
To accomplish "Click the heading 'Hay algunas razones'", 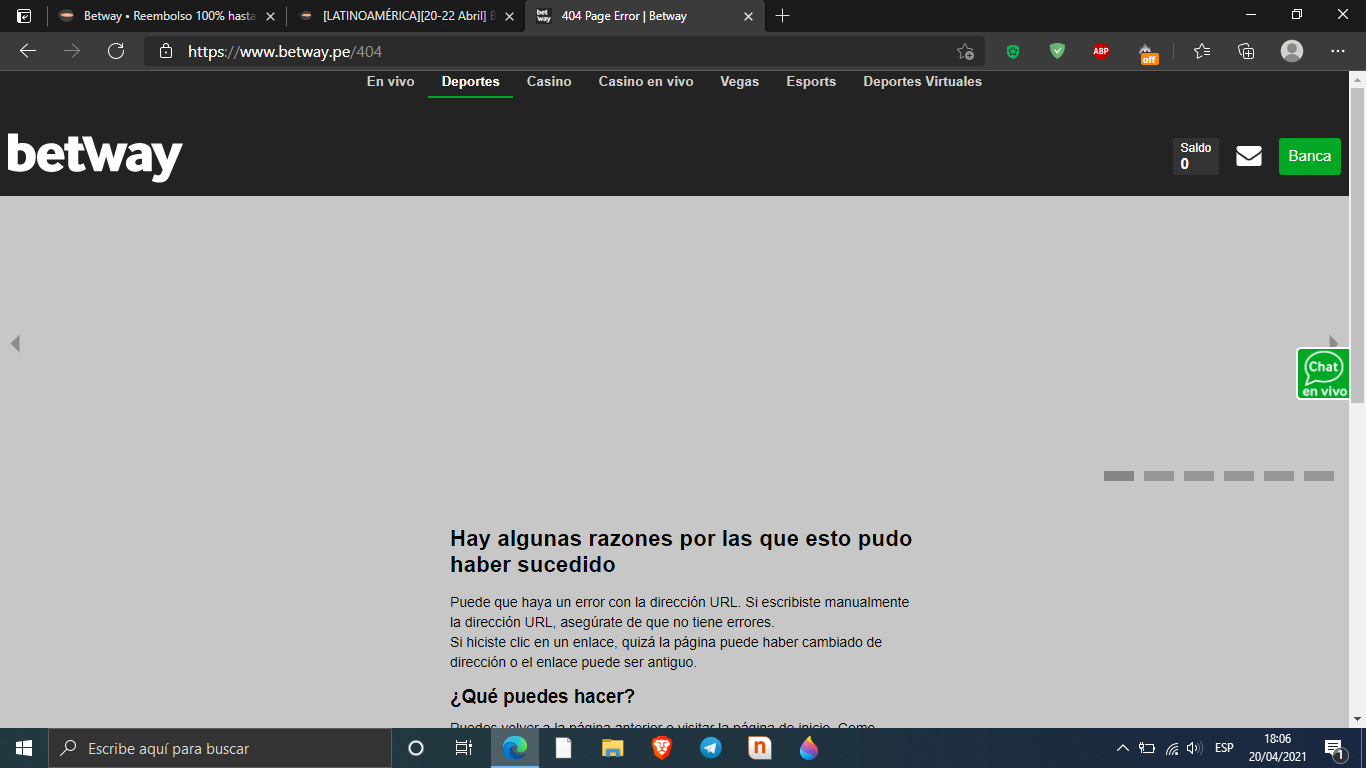I will click(x=681, y=551).
